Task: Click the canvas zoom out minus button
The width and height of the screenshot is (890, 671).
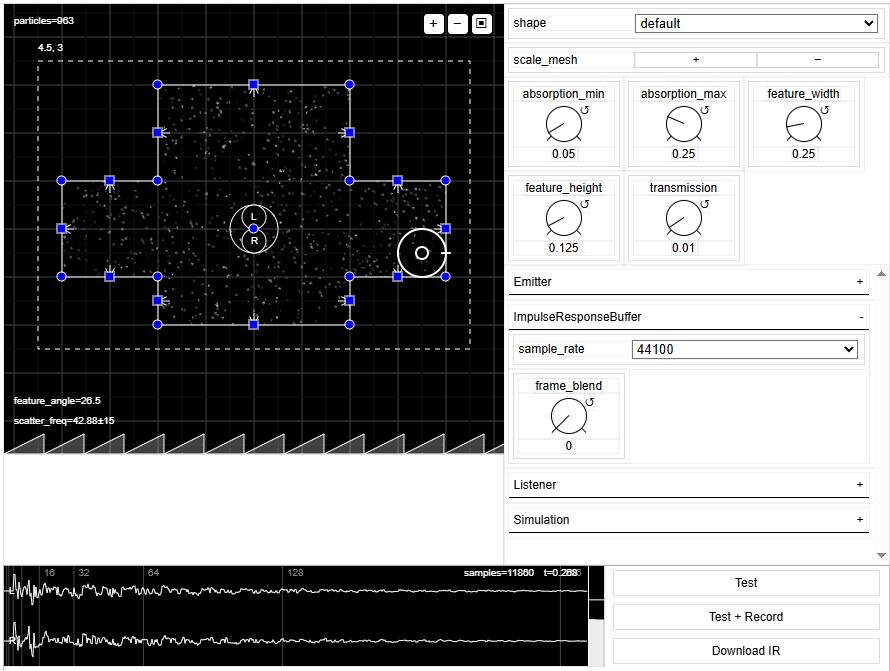Action: [x=457, y=24]
